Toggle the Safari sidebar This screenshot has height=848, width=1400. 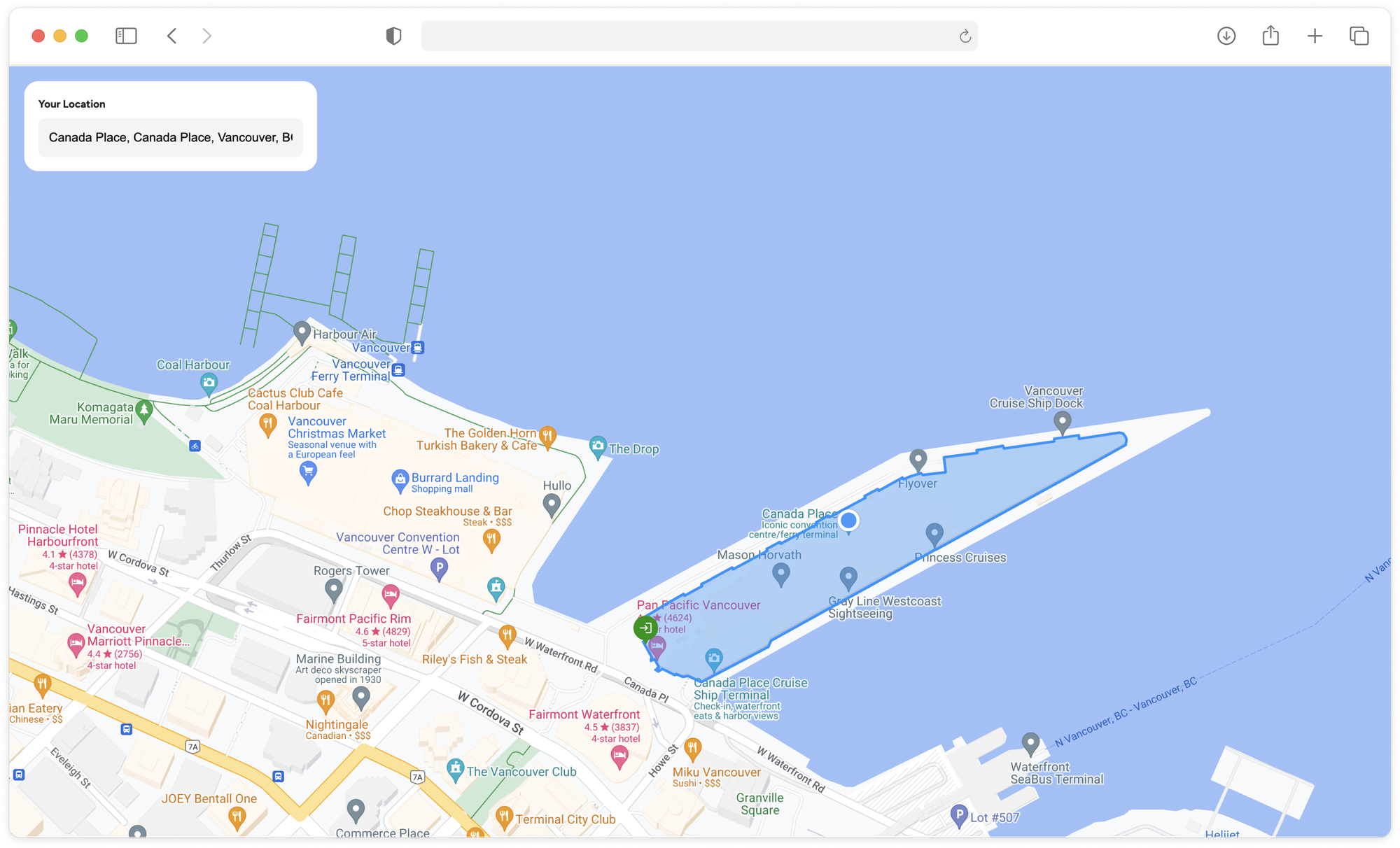126,36
